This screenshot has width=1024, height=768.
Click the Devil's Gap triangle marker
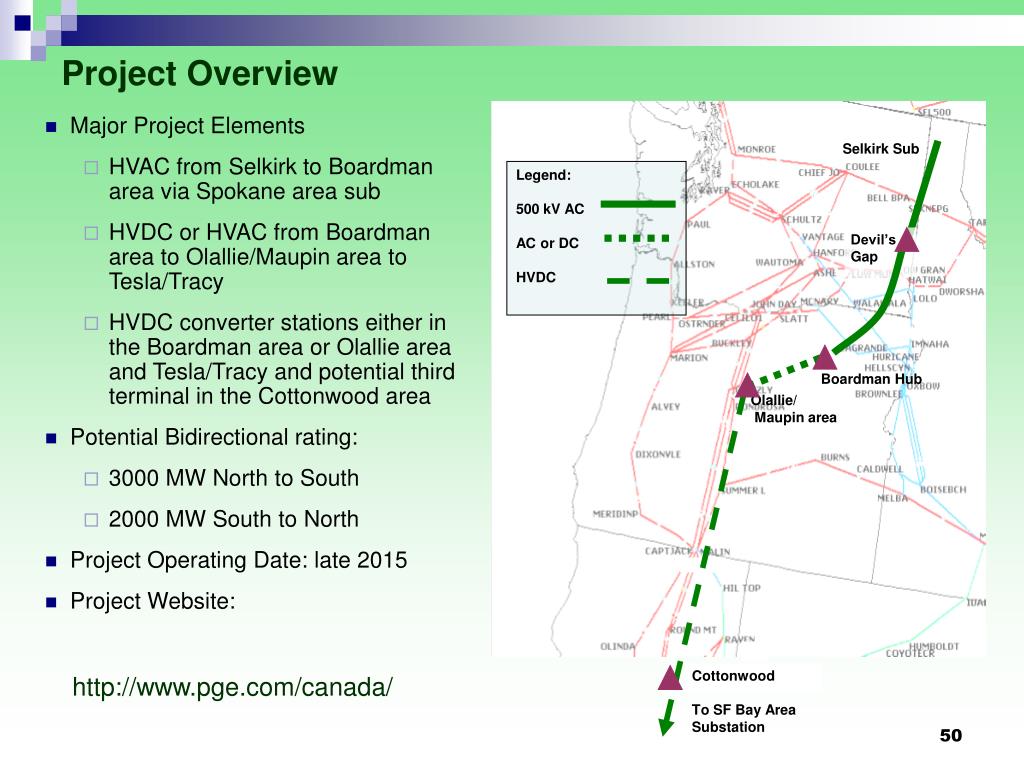pyautogui.click(x=906, y=240)
